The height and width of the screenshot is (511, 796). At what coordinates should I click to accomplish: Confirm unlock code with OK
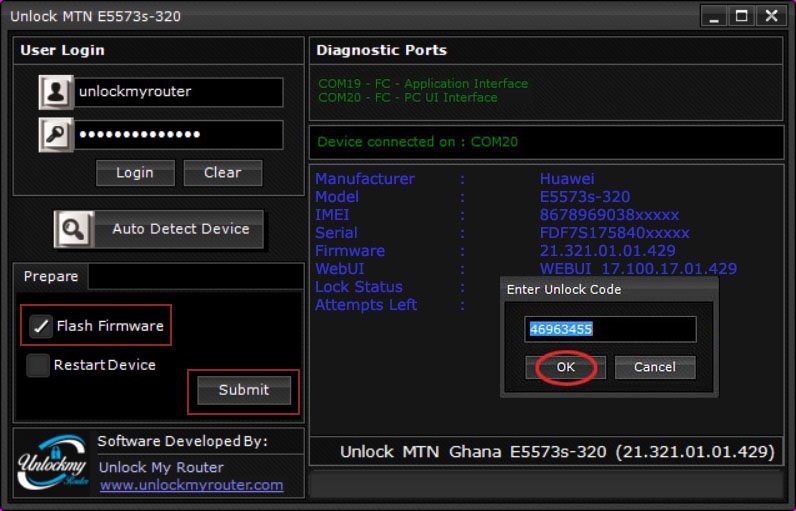click(x=566, y=367)
